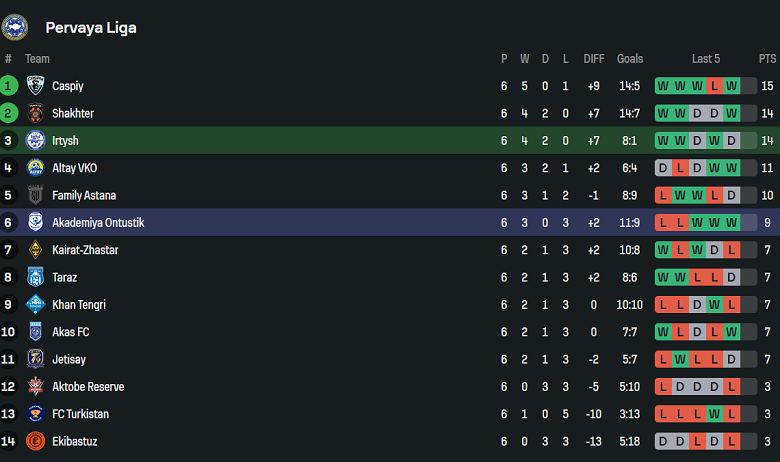Click the Aktobe Reserve team badge
Viewport: 780px width, 462px height.
pos(35,386)
